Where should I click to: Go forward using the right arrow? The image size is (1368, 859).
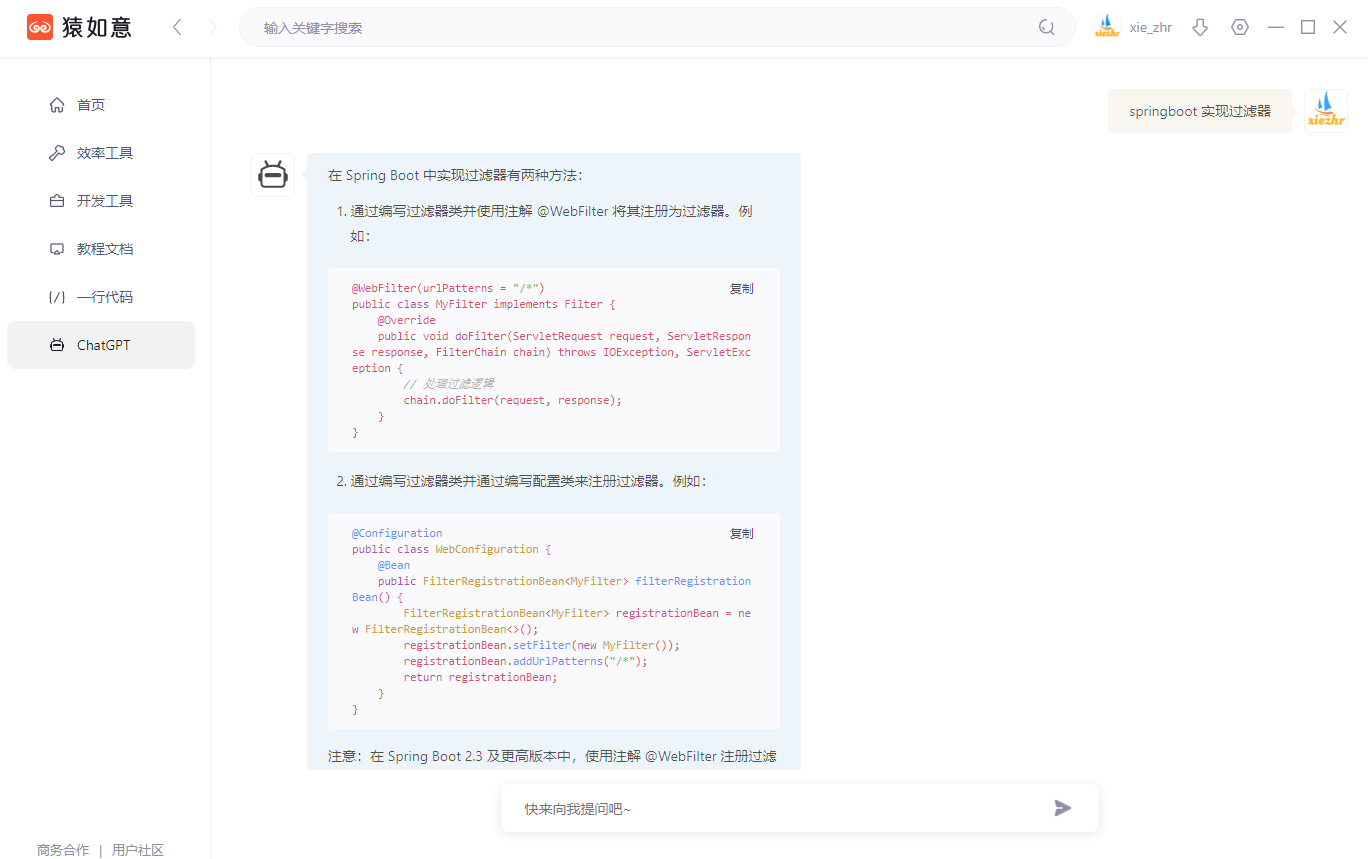[212, 28]
